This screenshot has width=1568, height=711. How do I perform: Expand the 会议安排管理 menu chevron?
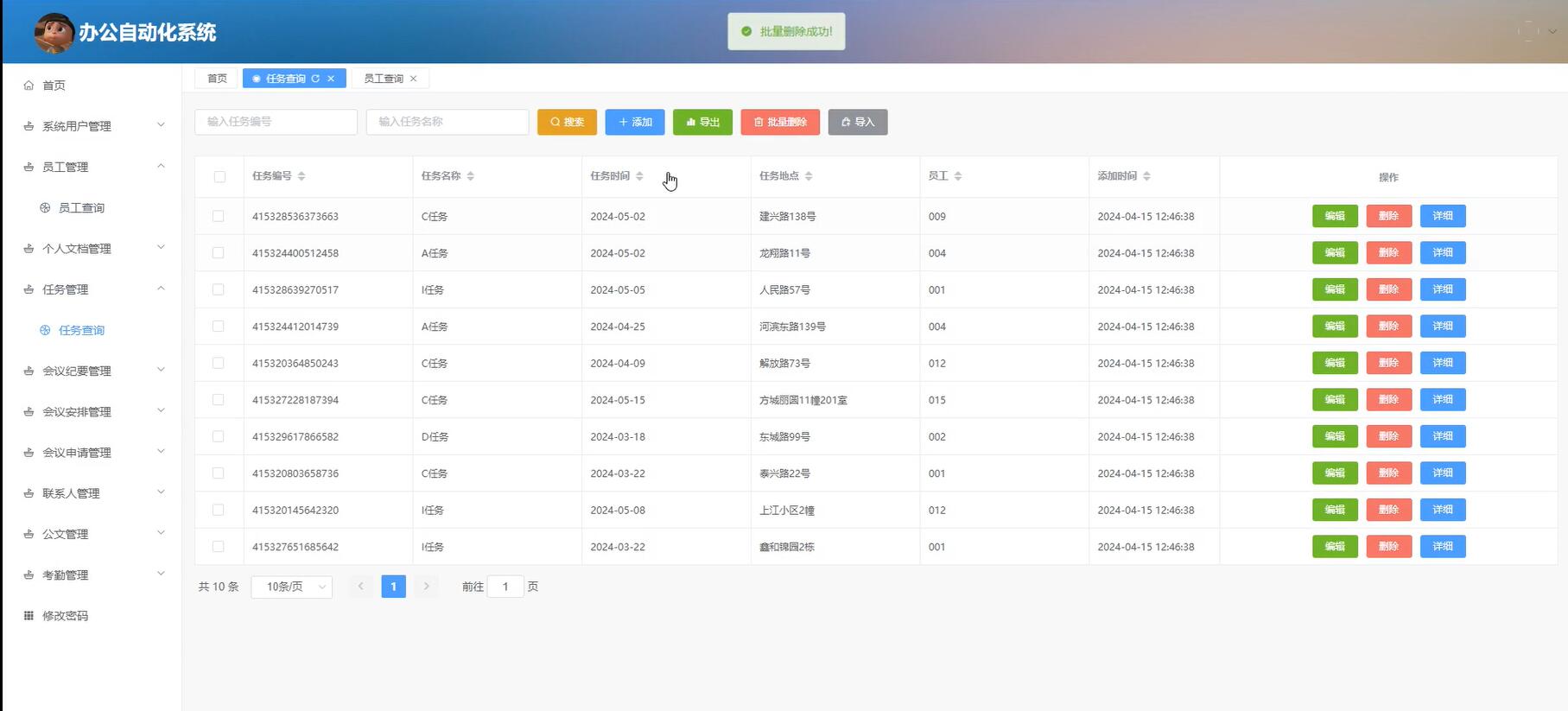tap(161, 411)
